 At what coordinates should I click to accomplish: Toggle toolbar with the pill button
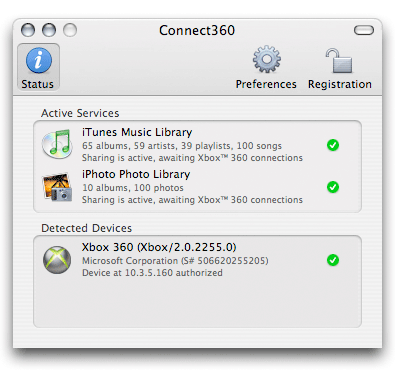364,30
